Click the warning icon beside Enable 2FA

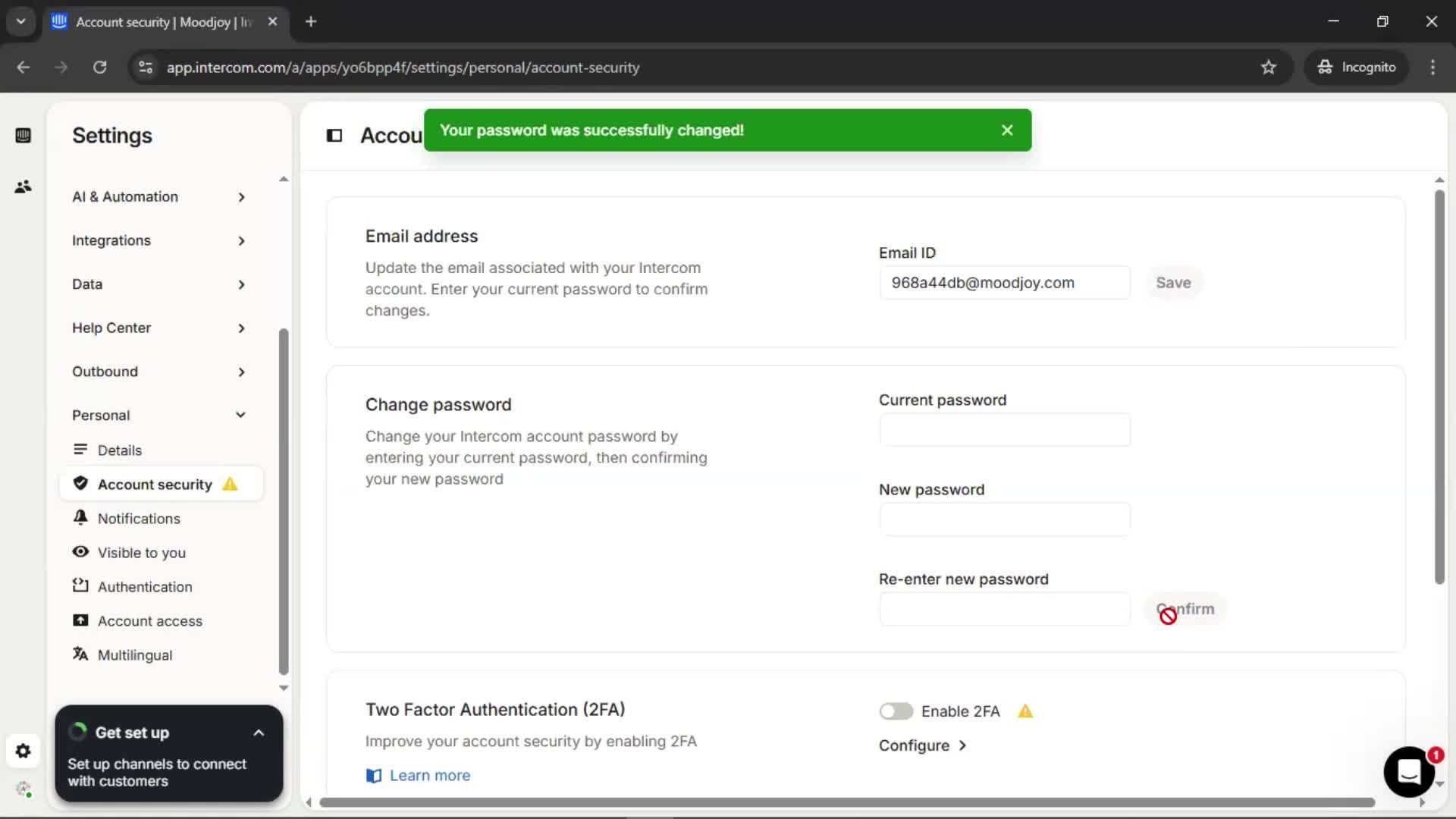click(1025, 711)
